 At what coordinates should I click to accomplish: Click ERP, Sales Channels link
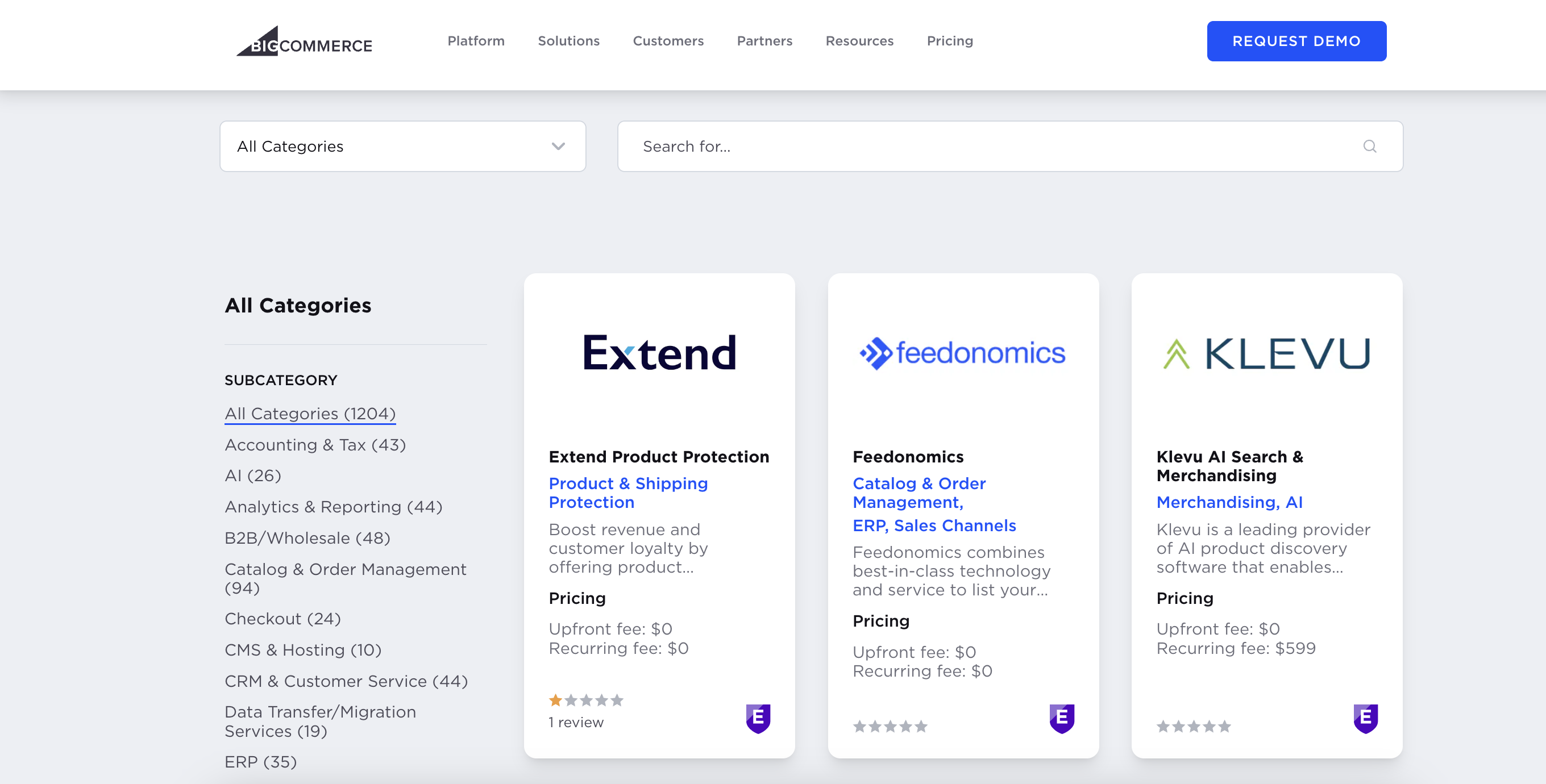pos(934,526)
